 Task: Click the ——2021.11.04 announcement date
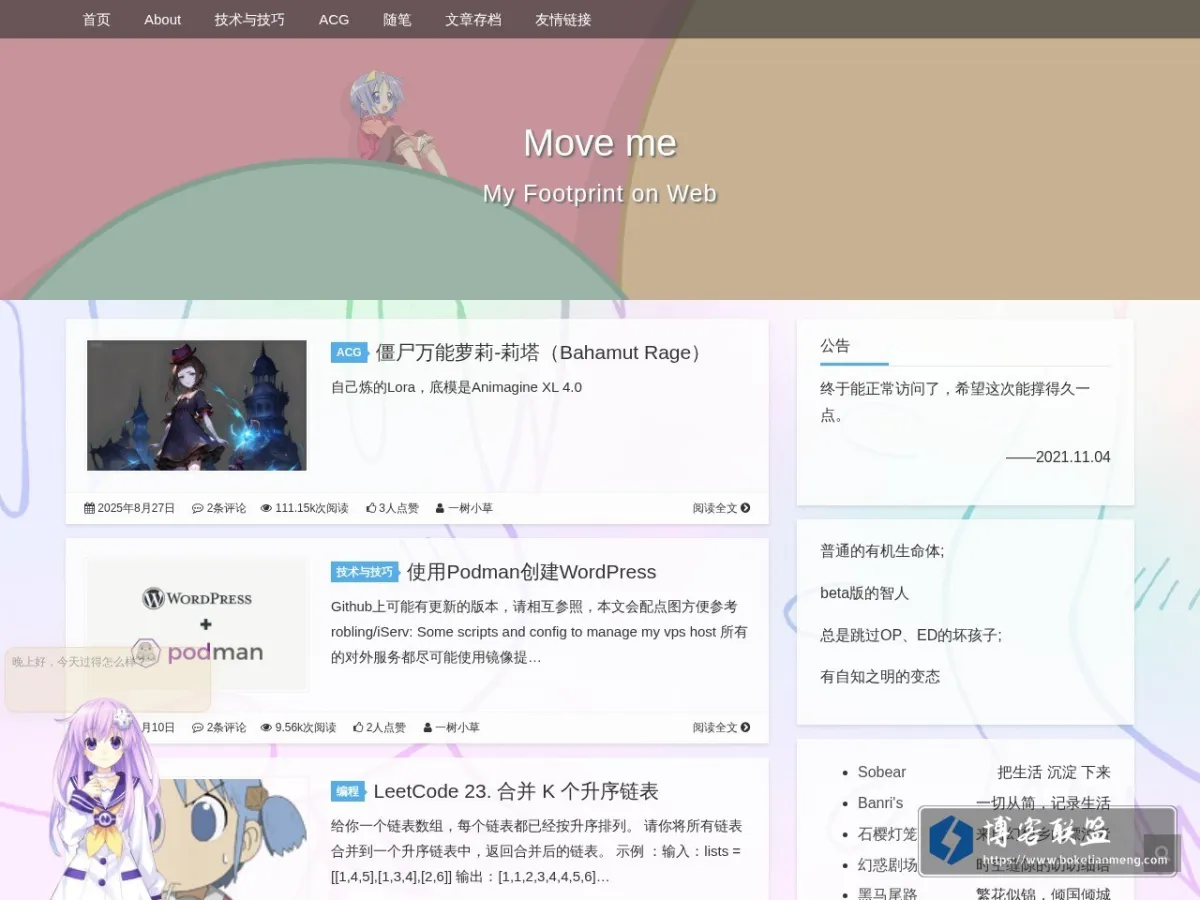coord(1058,457)
